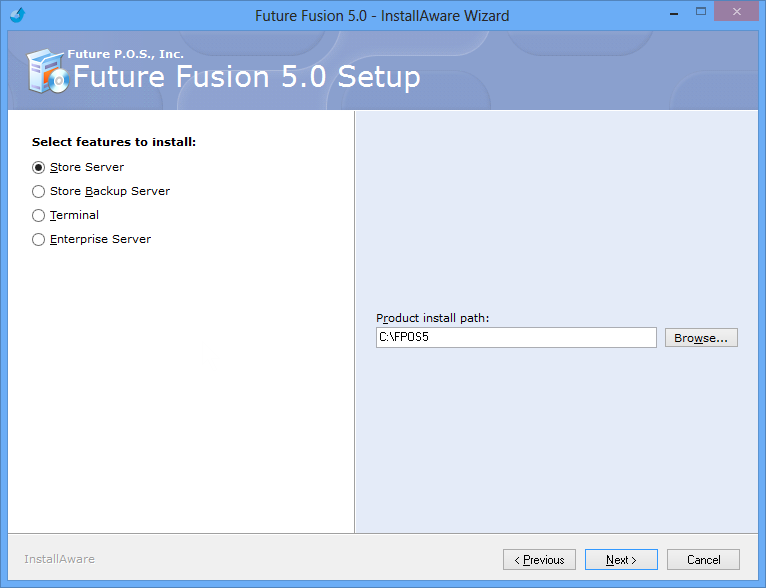Go back with the Previous button
Viewport: 766px width, 588px height.
click(x=539, y=560)
